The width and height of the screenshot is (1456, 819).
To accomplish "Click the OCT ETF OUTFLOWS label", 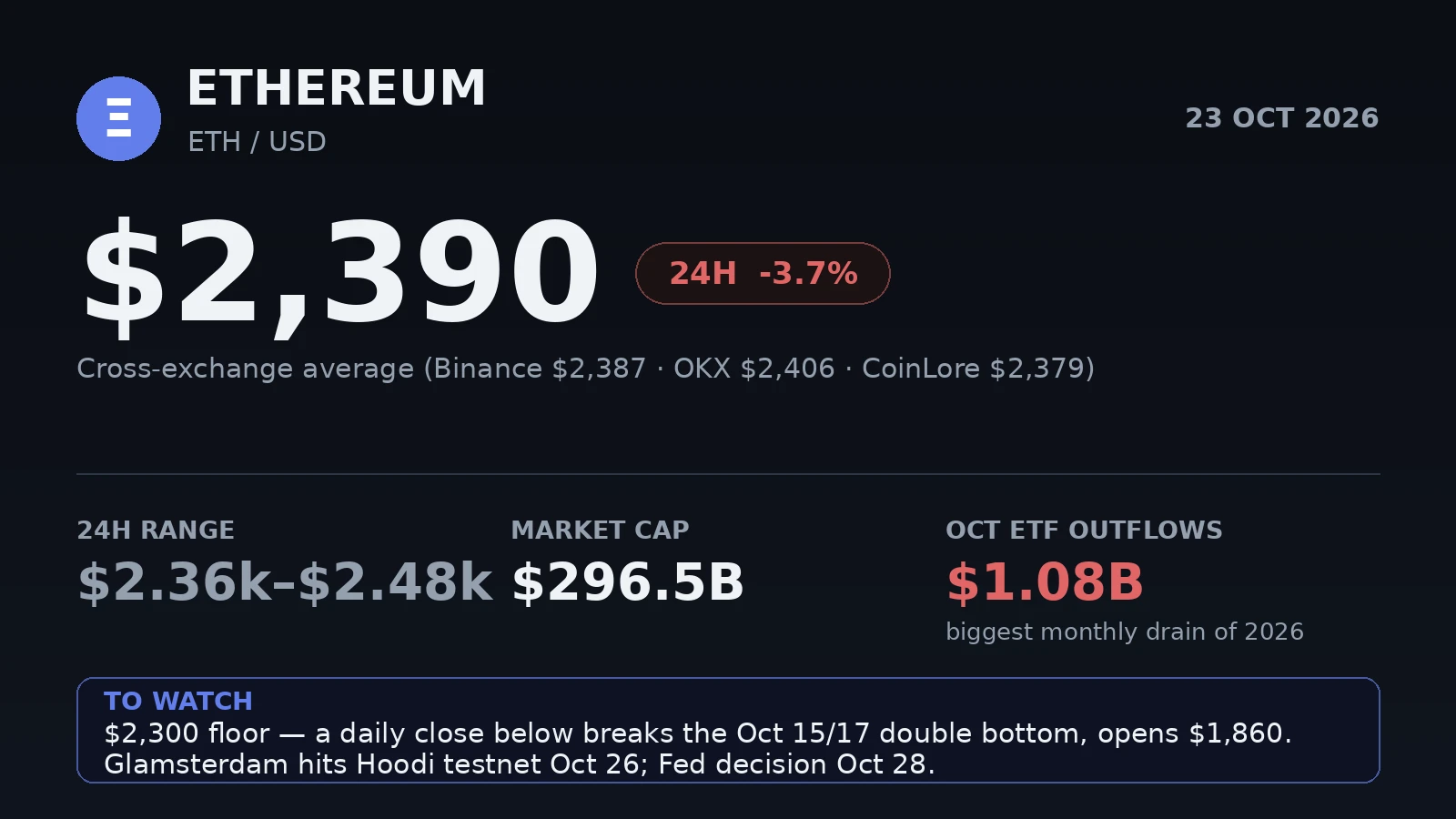I will [x=1084, y=531].
